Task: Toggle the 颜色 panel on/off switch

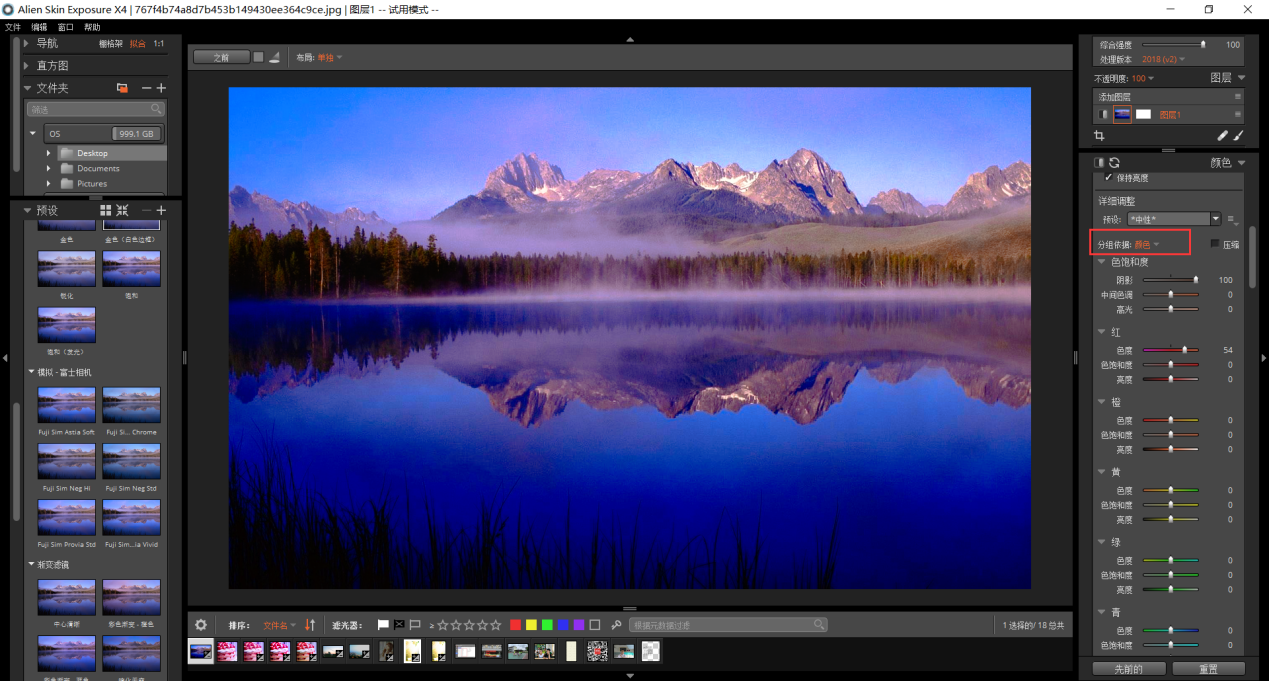Action: coord(1099,162)
